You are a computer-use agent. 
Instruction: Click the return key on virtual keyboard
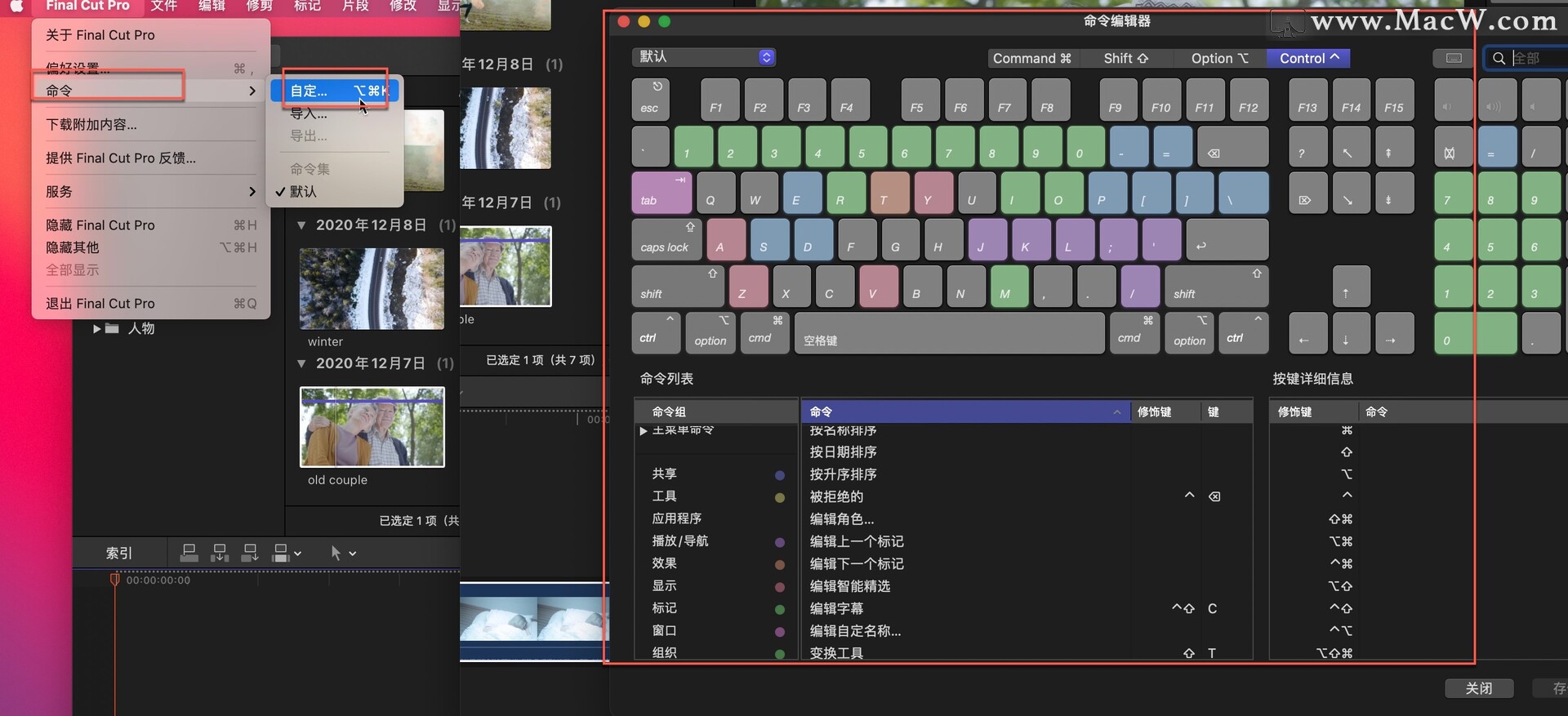1227,239
